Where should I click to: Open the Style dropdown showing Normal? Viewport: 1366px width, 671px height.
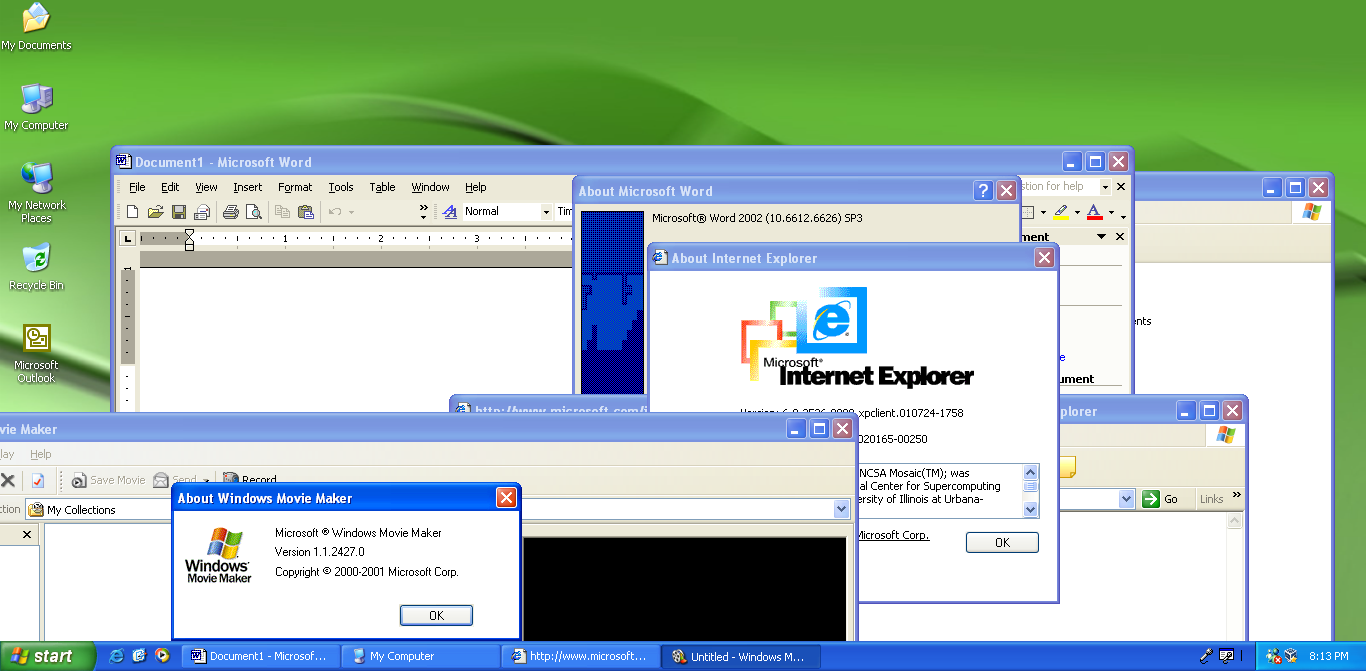pyautogui.click(x=546, y=212)
